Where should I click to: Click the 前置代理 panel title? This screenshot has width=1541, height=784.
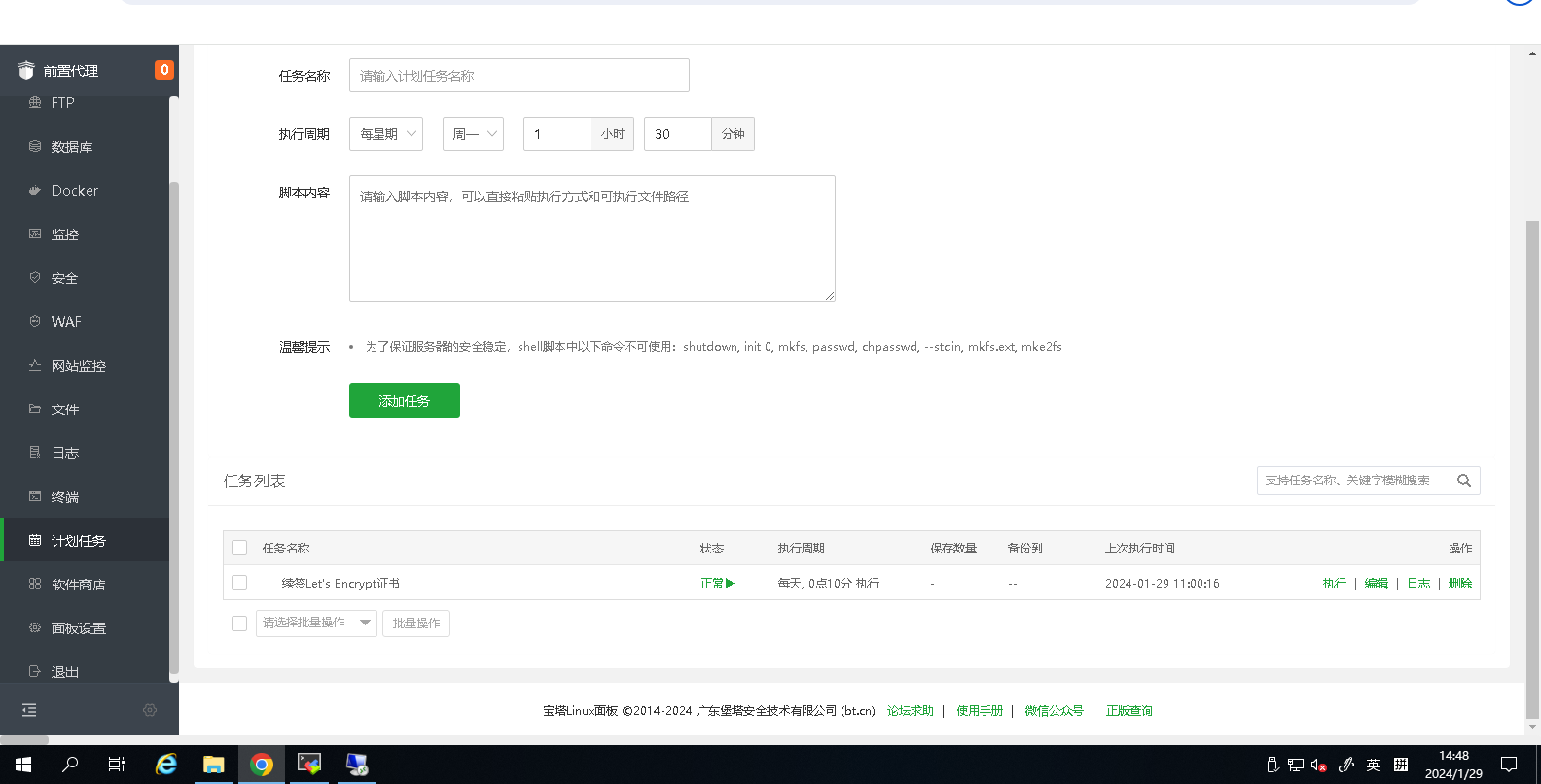click(x=70, y=71)
